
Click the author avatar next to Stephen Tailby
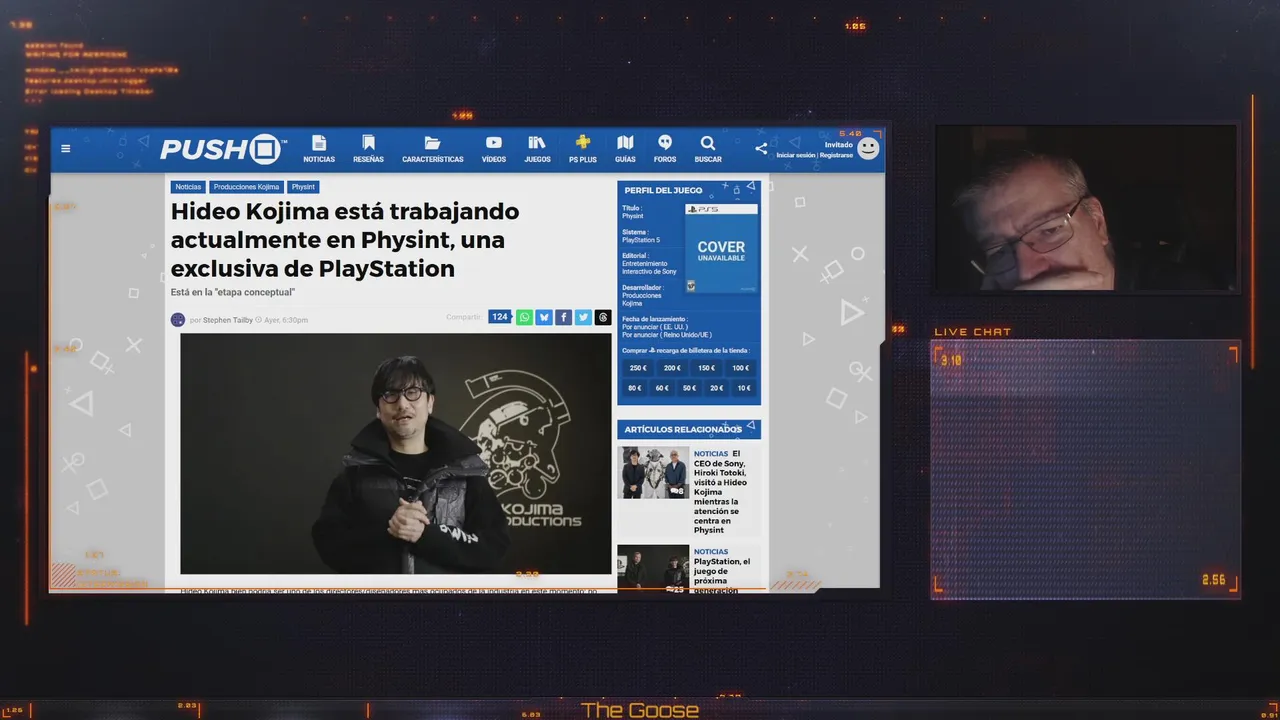tap(178, 320)
